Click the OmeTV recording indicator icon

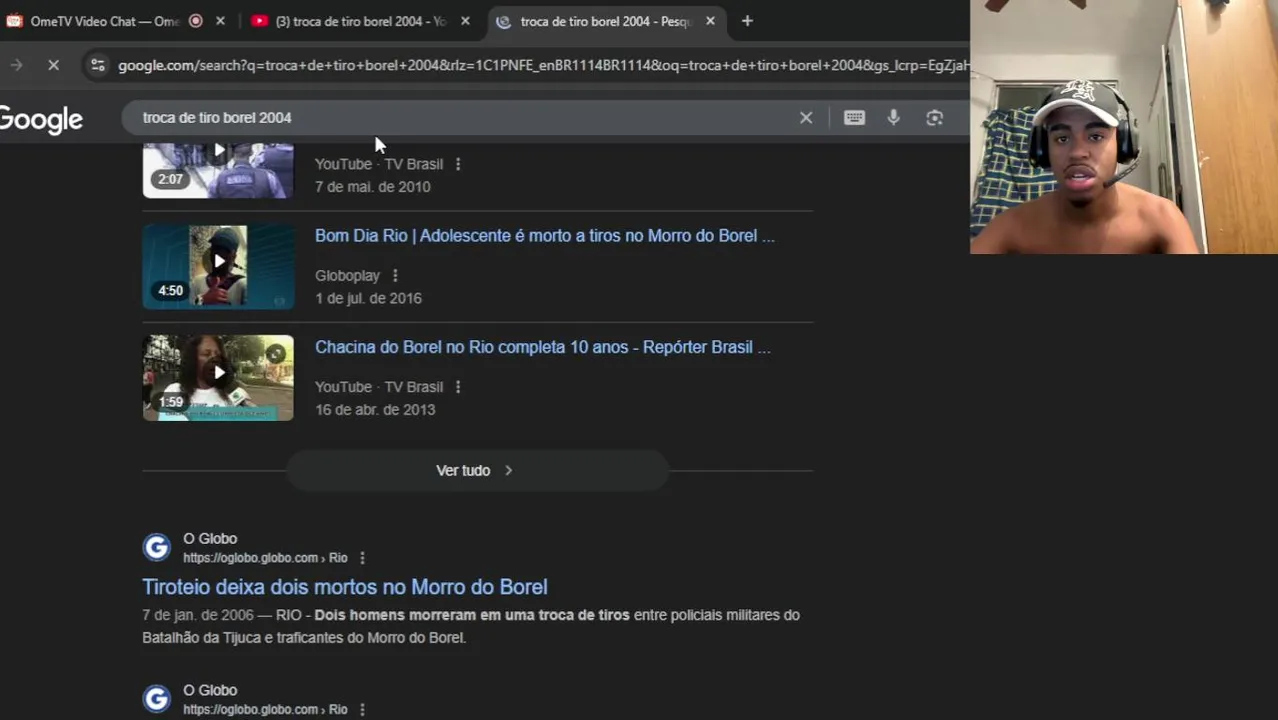click(196, 21)
